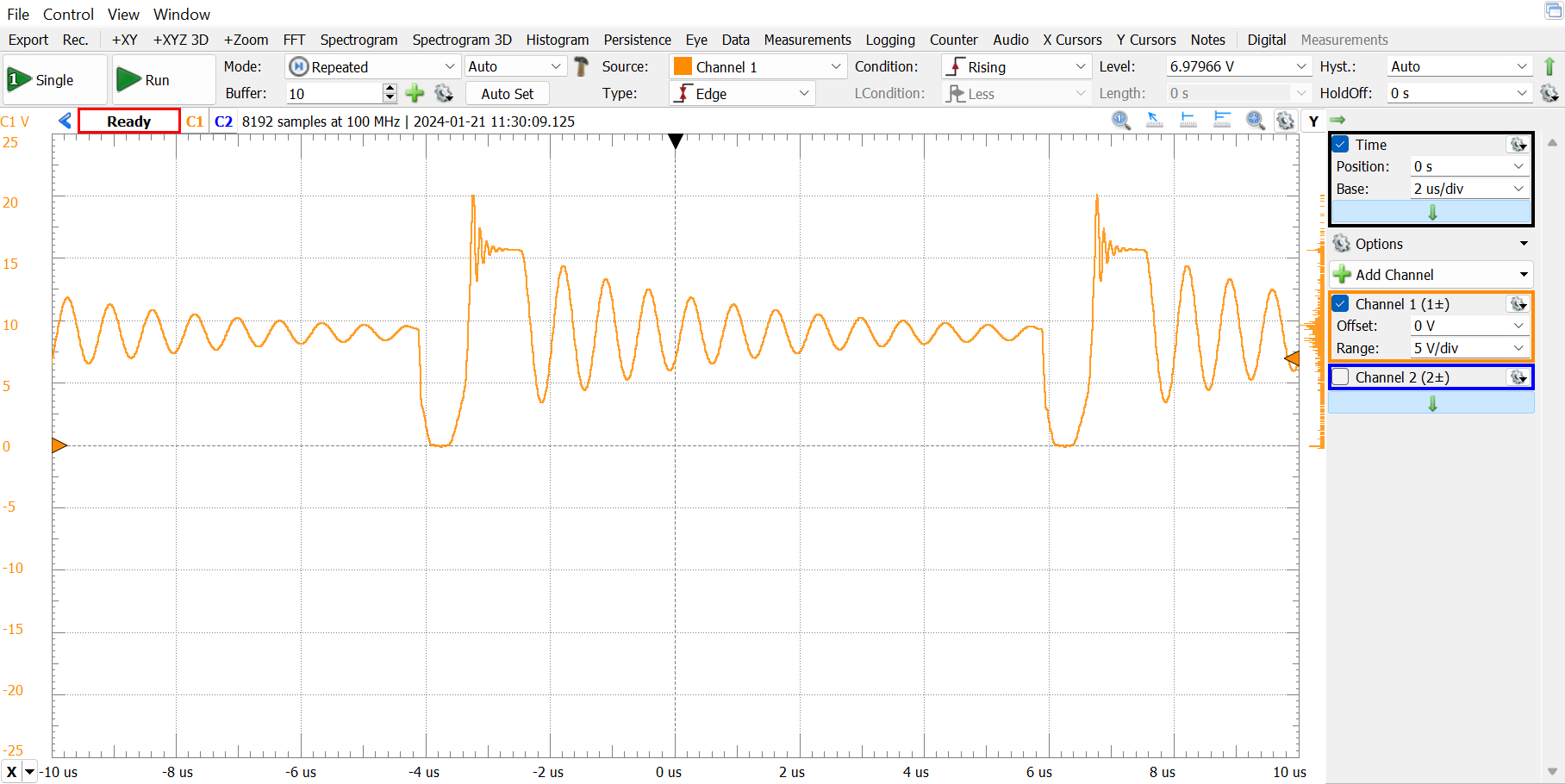Open the Mode Repeated dropdown

372,66
